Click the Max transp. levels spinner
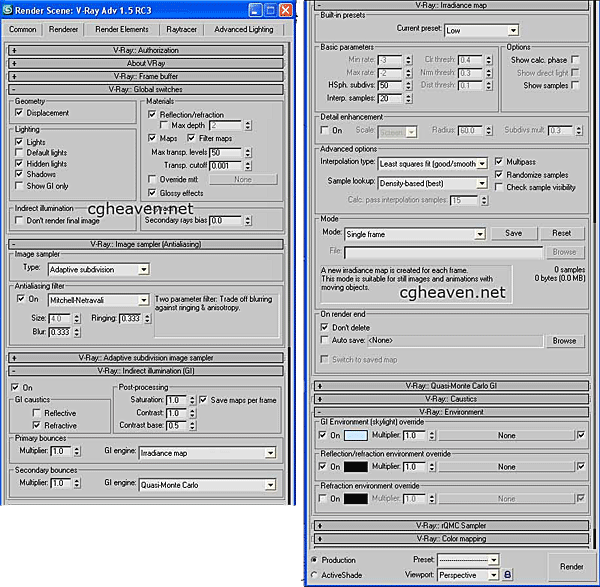 [x=248, y=153]
